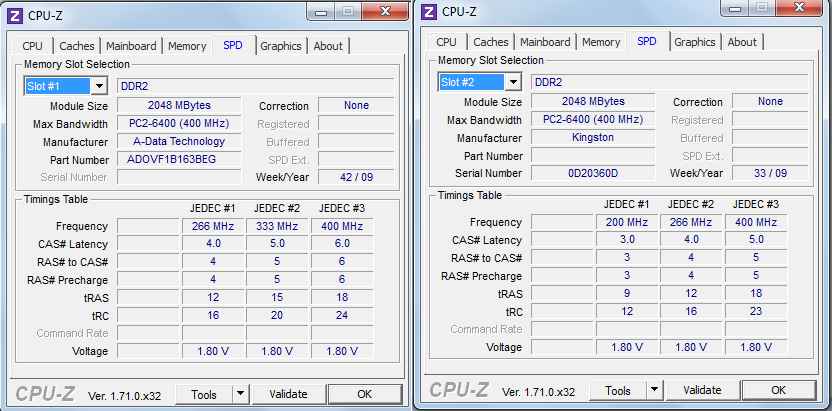Click the 200 MHz frequency cell

pos(627,222)
